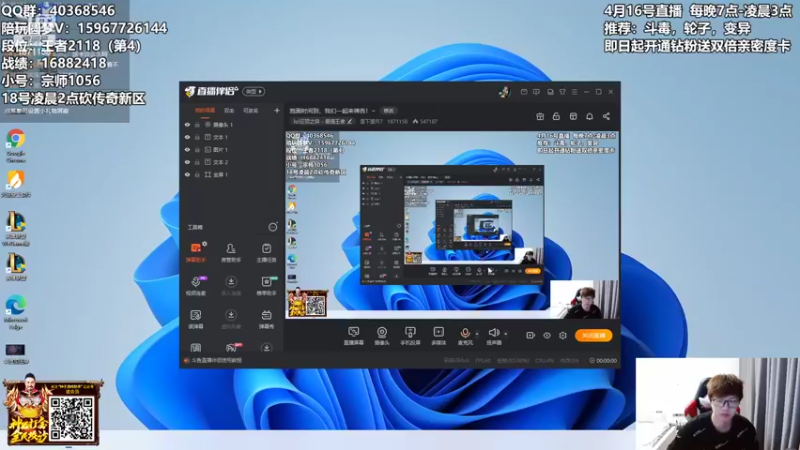Add a new scene with the plus button
Viewport: 800px width, 450px height.
pyautogui.click(x=277, y=110)
